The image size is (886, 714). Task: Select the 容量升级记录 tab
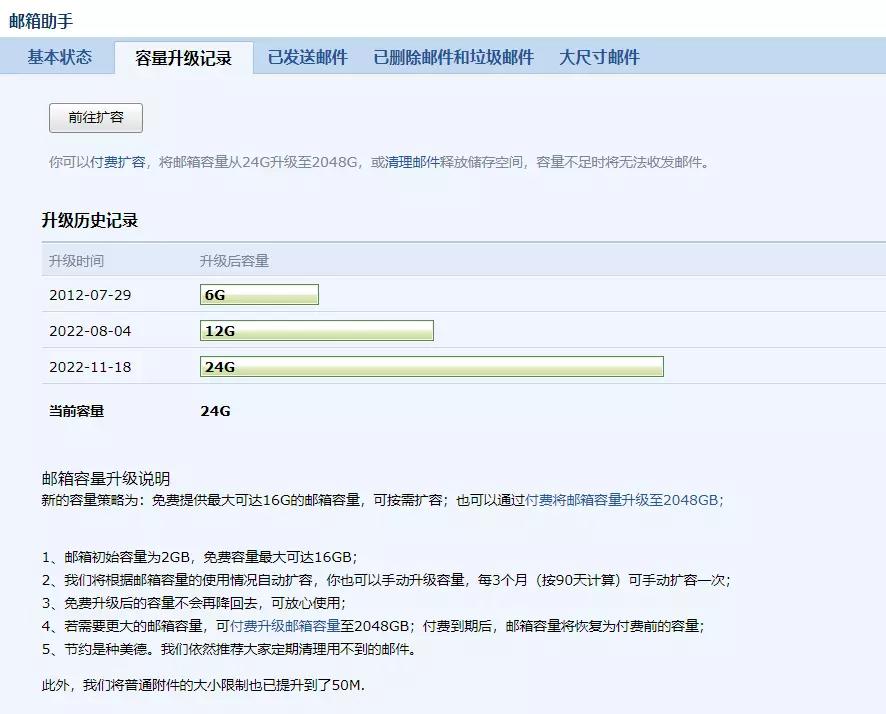184,57
